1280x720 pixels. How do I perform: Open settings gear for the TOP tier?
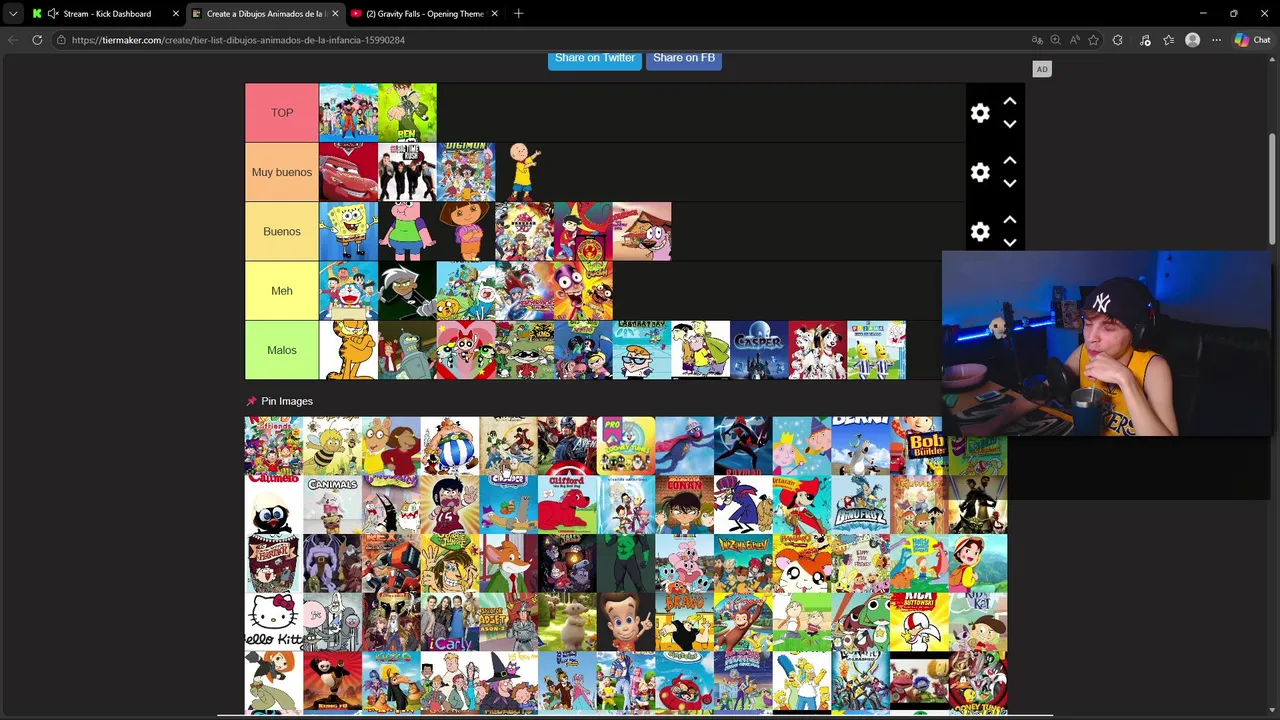click(x=980, y=113)
